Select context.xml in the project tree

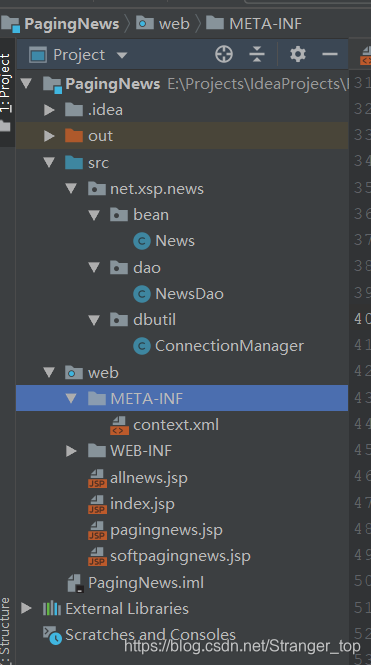[176, 425]
